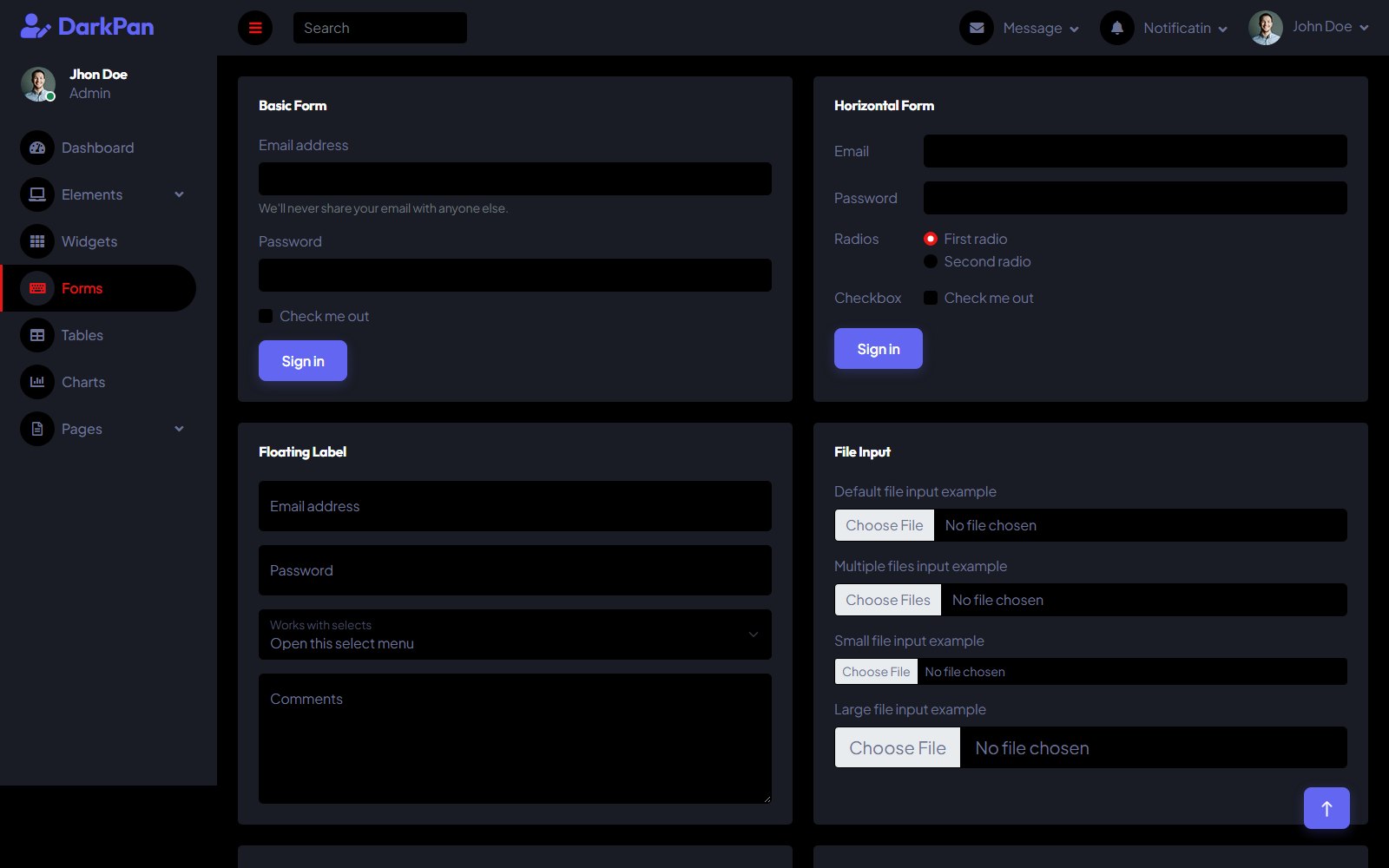Click 'Horizontal Form' heading
Screen dimensions: 1389x868
pyautogui.click(x=884, y=105)
